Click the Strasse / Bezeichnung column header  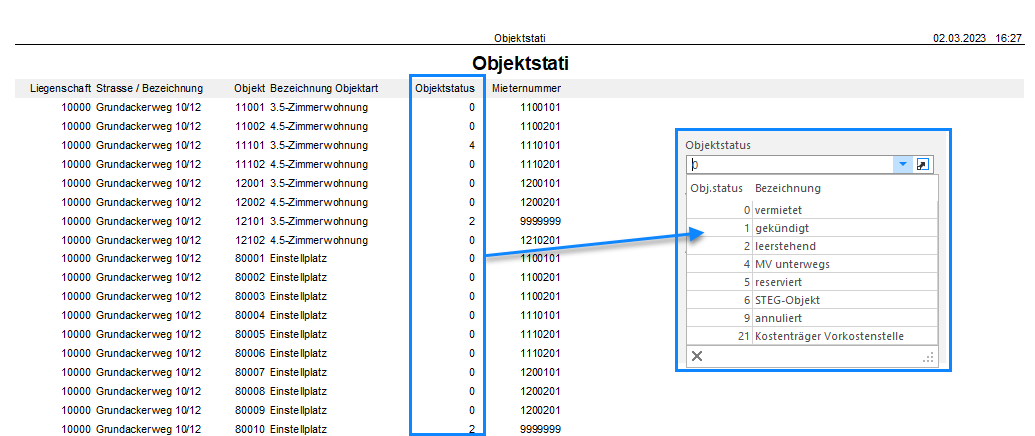coord(149,88)
